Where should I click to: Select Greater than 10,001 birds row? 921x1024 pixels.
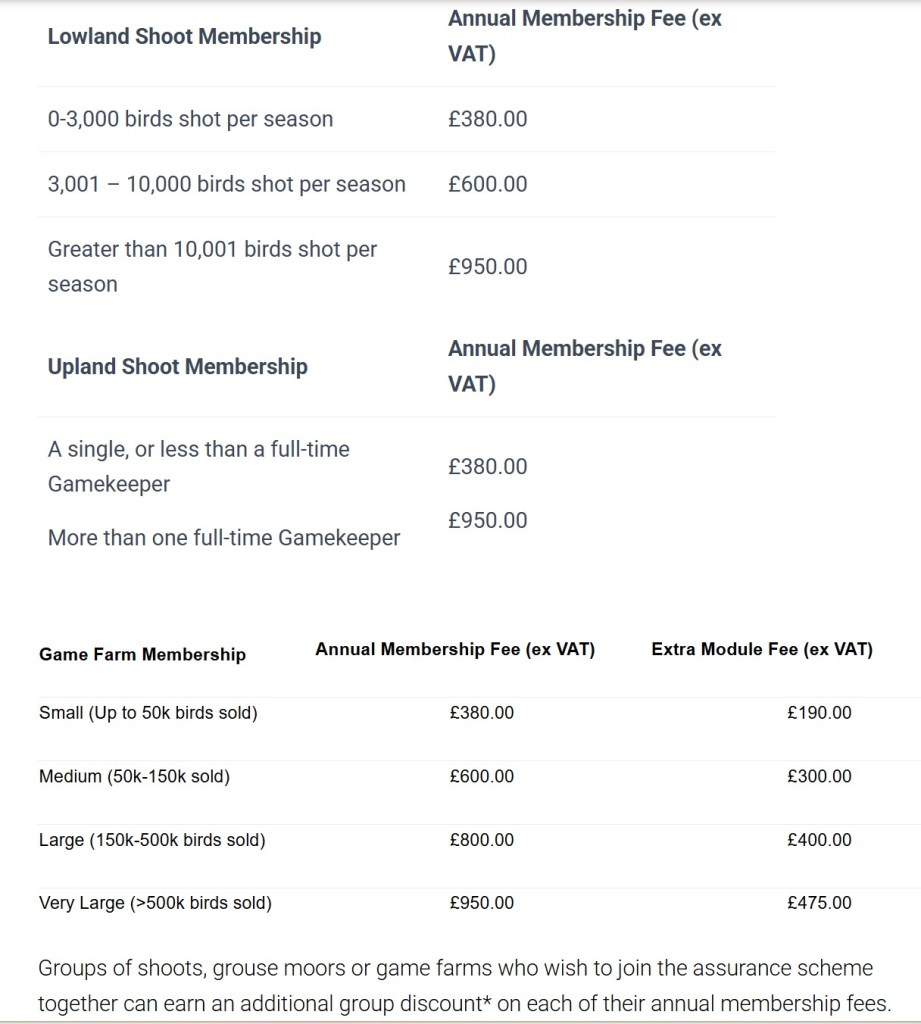[212, 266]
